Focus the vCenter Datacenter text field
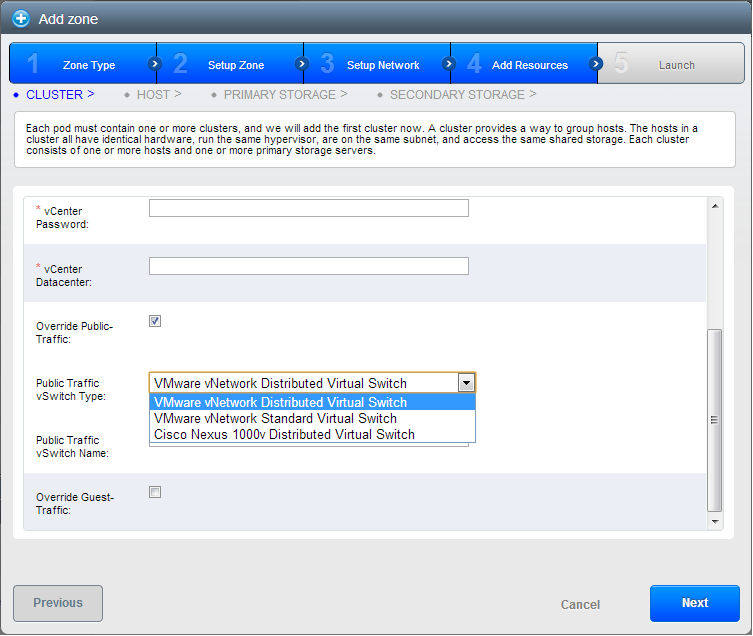 (x=308, y=266)
